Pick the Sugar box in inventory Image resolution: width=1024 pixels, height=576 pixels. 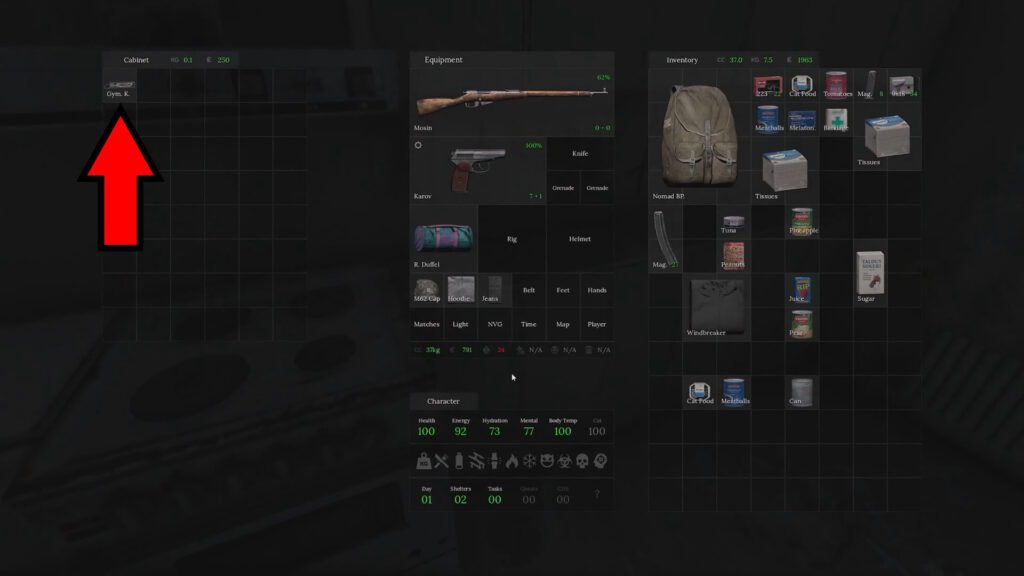coord(870,273)
